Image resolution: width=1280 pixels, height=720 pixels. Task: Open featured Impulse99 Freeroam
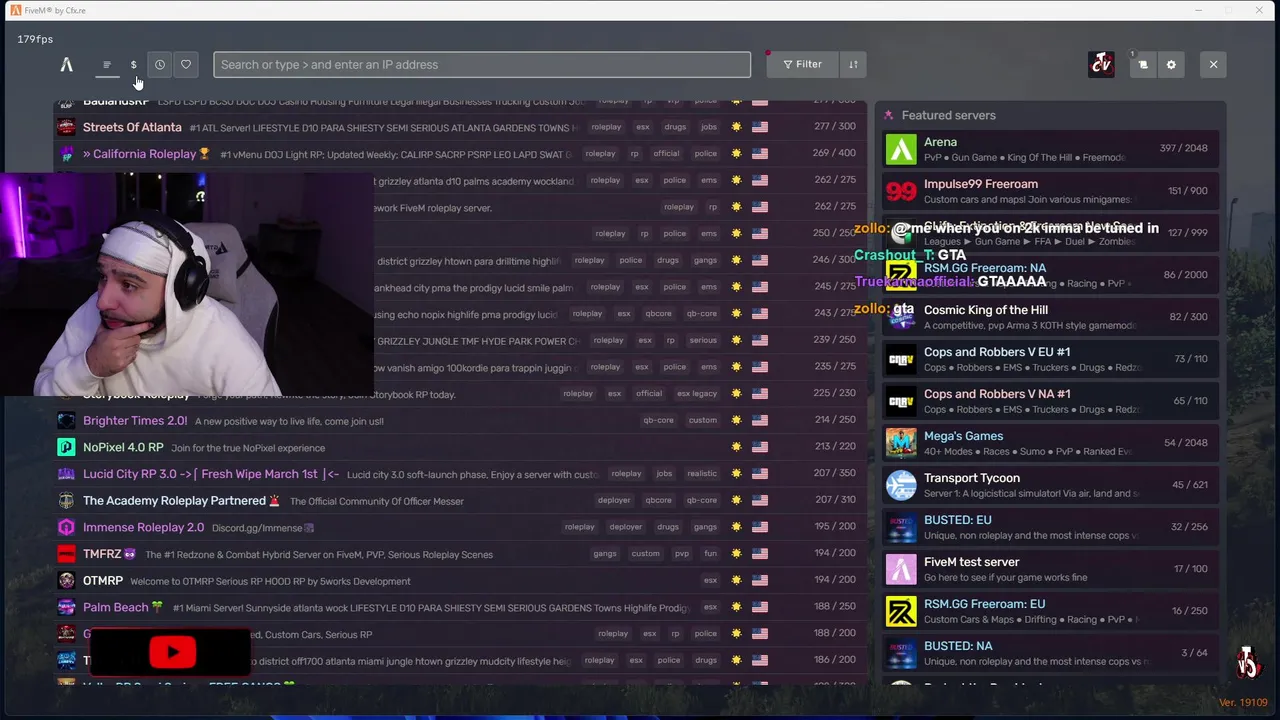click(1050, 191)
